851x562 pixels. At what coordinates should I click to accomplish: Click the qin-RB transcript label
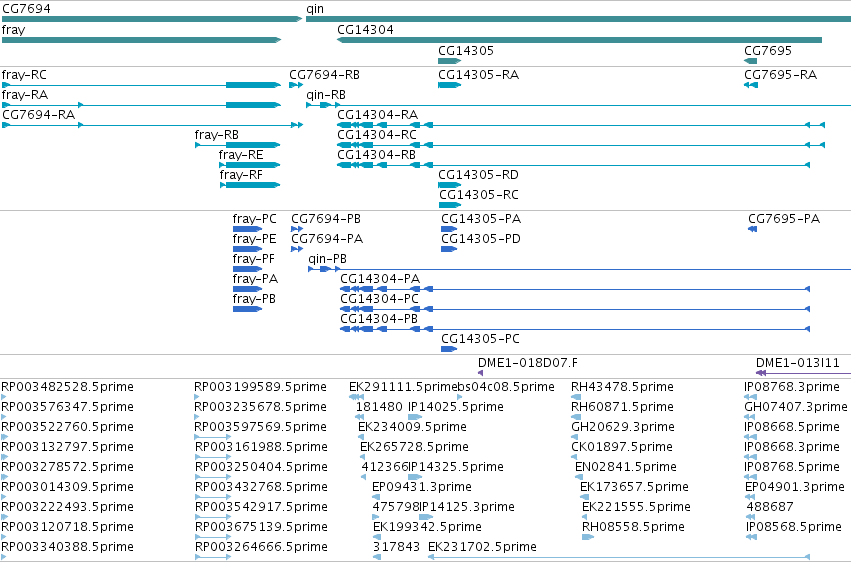click(326, 95)
